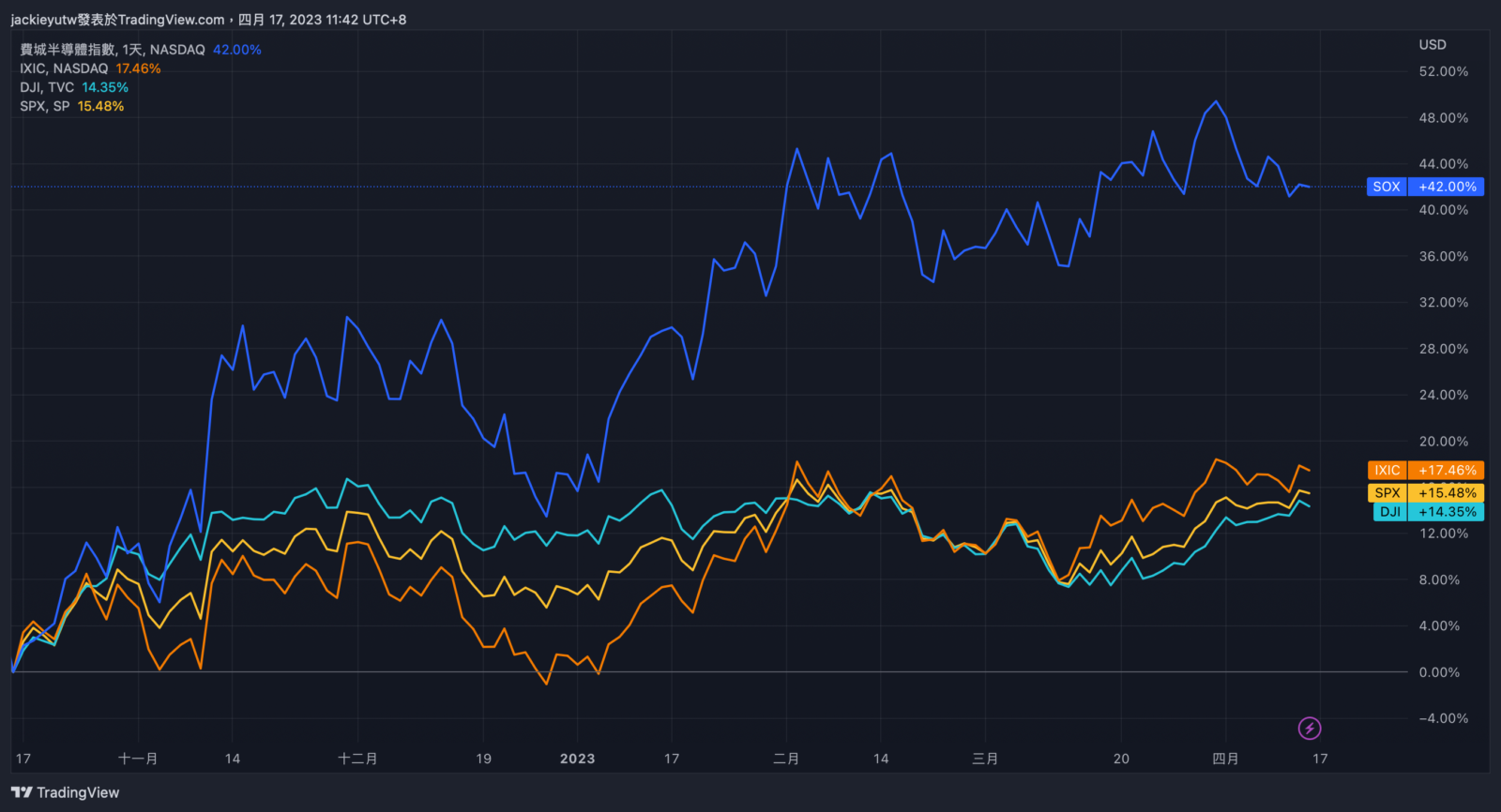Viewport: 1501px width, 812px height.
Task: Click the purple lightning bolt icon
Action: point(1310,728)
